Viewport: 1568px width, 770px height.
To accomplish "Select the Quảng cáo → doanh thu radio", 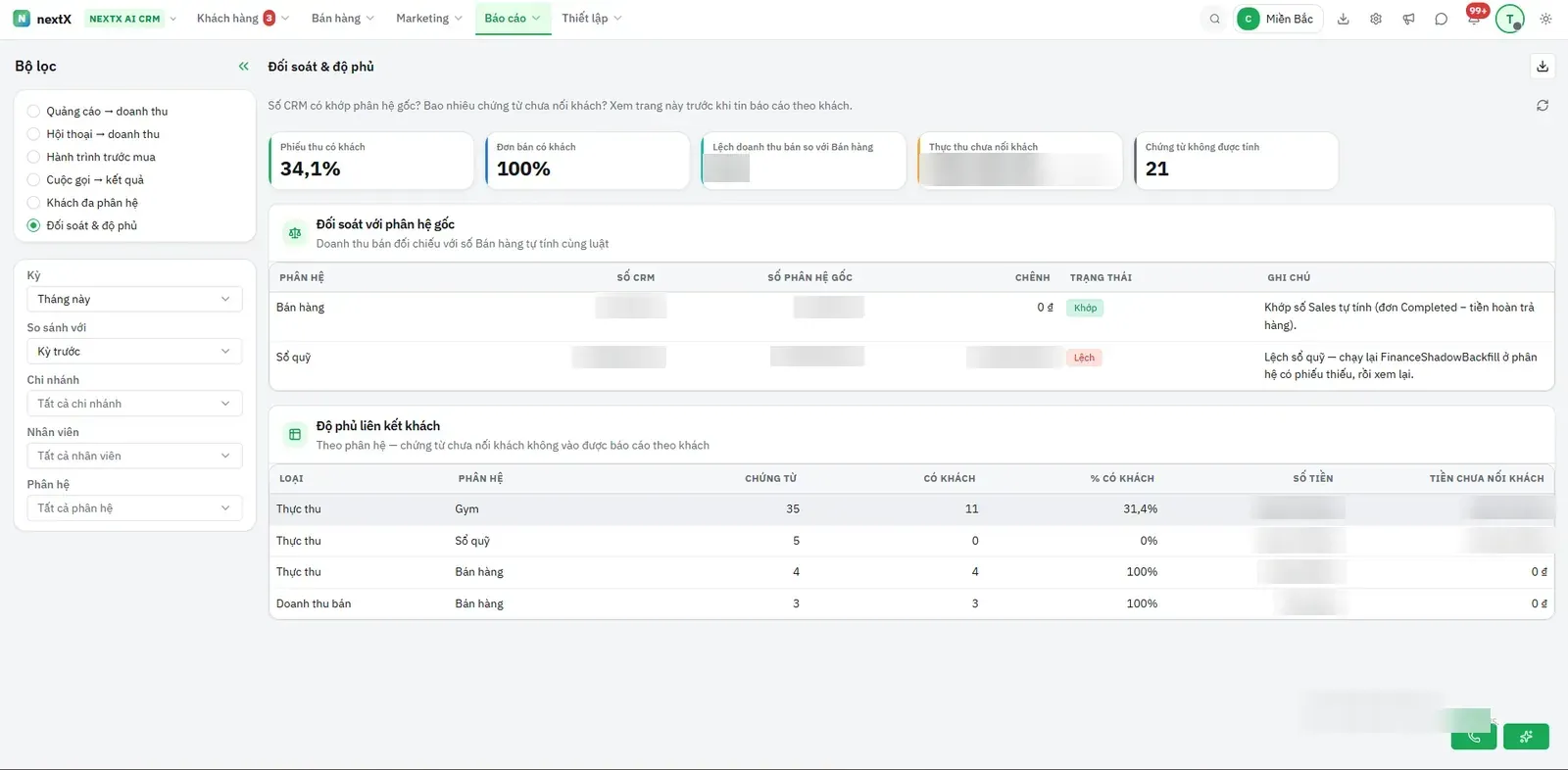I will pyautogui.click(x=33, y=111).
